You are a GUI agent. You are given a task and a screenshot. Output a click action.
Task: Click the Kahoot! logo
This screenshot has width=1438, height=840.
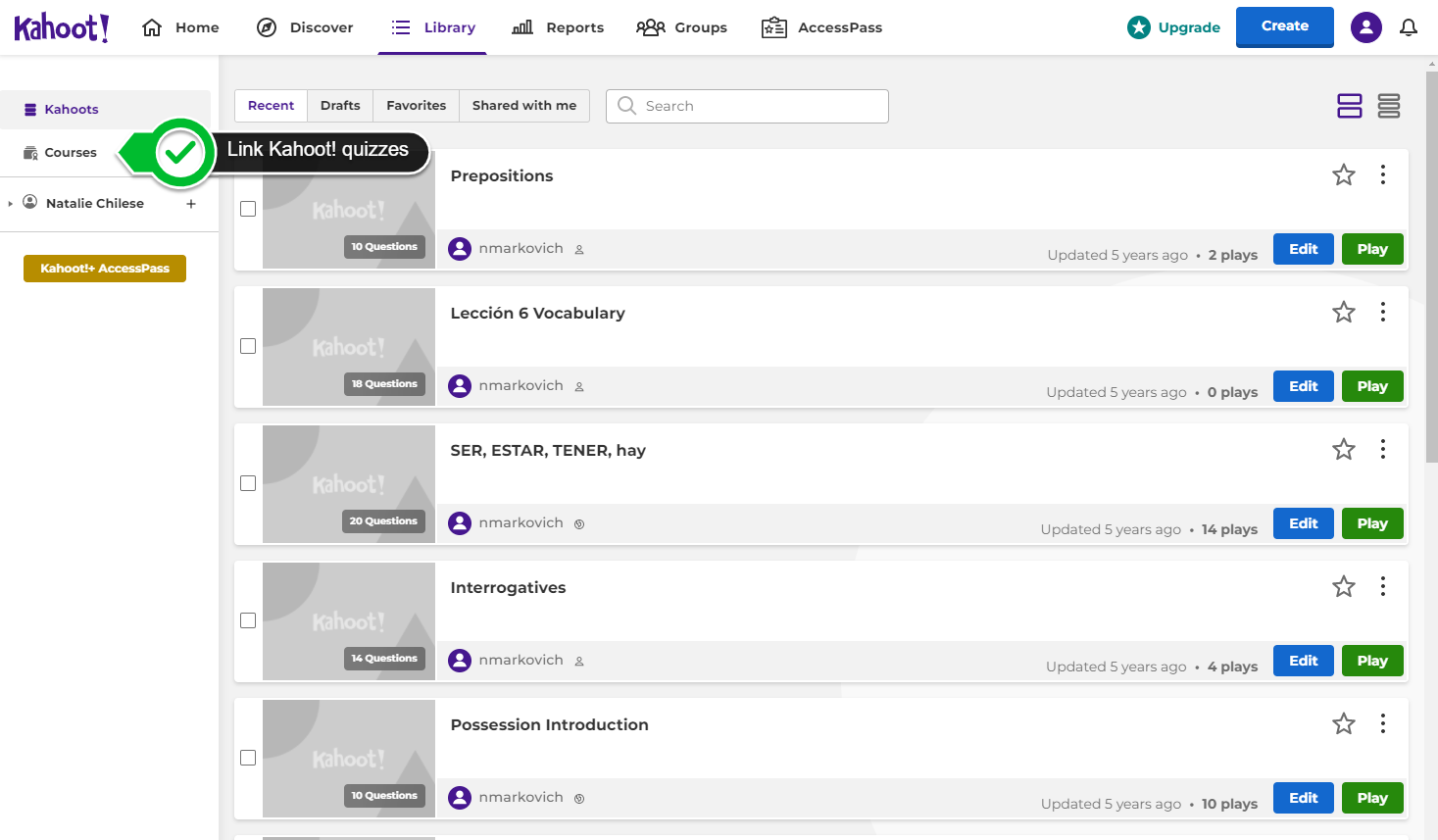62,27
